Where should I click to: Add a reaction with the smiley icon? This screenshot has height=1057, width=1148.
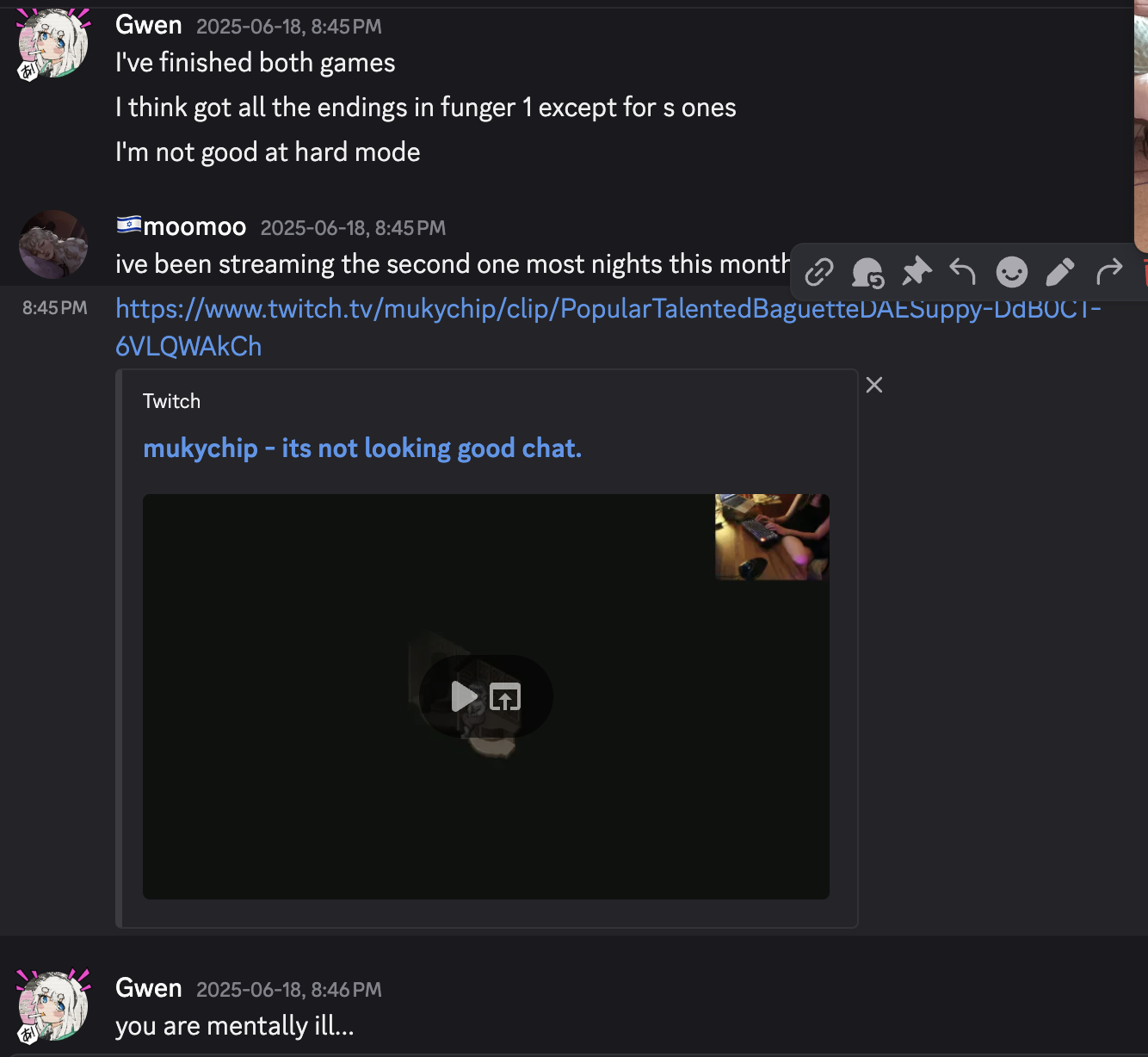[x=1012, y=272]
